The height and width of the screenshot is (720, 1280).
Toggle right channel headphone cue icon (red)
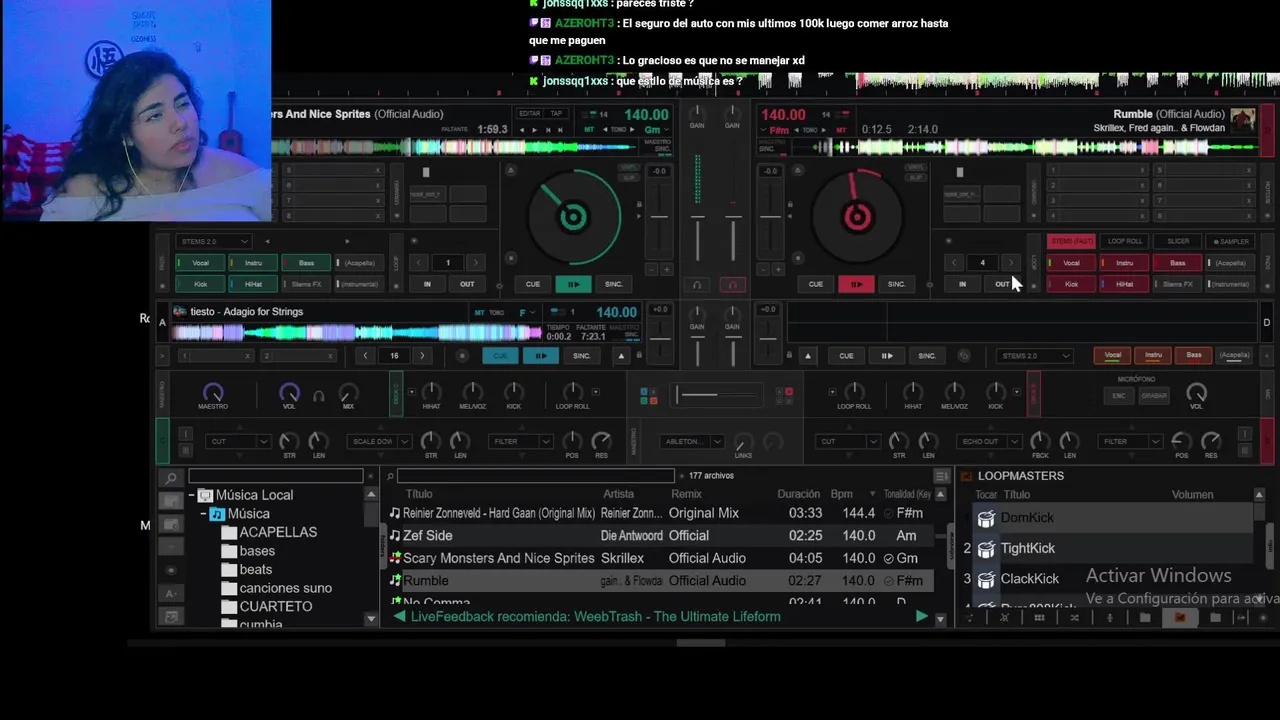coord(732,285)
